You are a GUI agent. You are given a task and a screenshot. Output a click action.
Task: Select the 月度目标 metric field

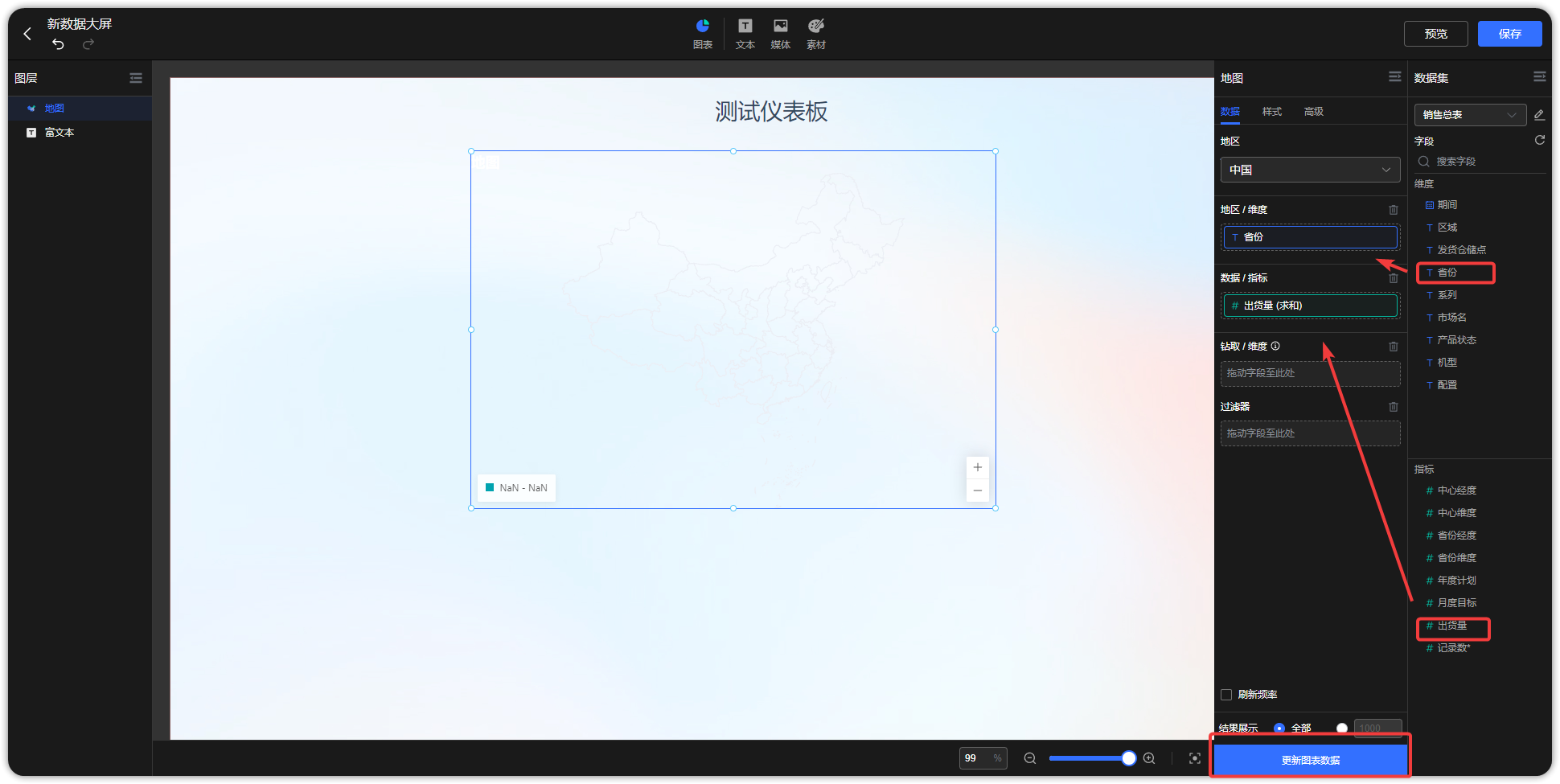[x=1456, y=603]
